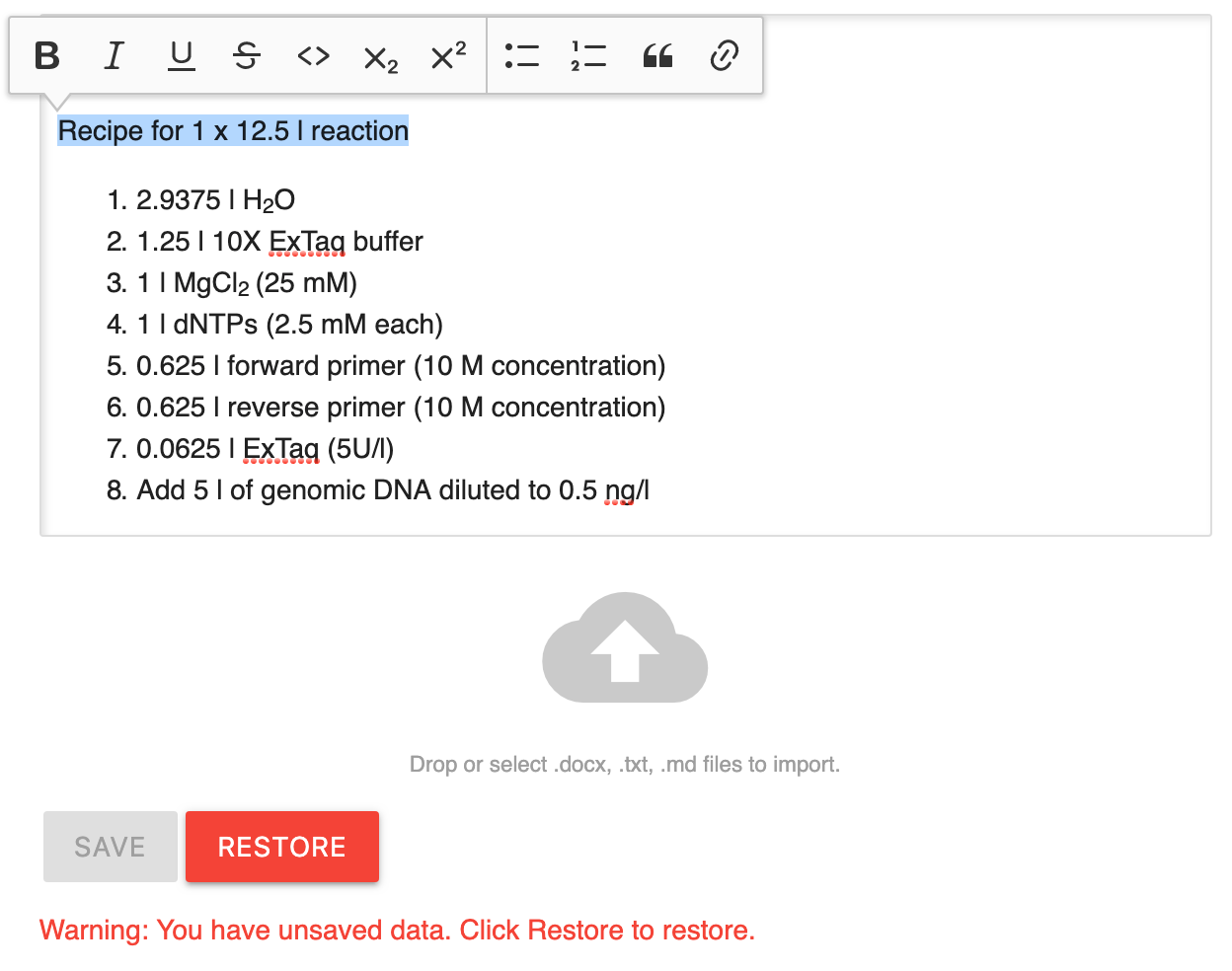Insert a hyperlink on selected text
Image resolution: width=1232 pixels, height=971 pixels.
[x=724, y=56]
